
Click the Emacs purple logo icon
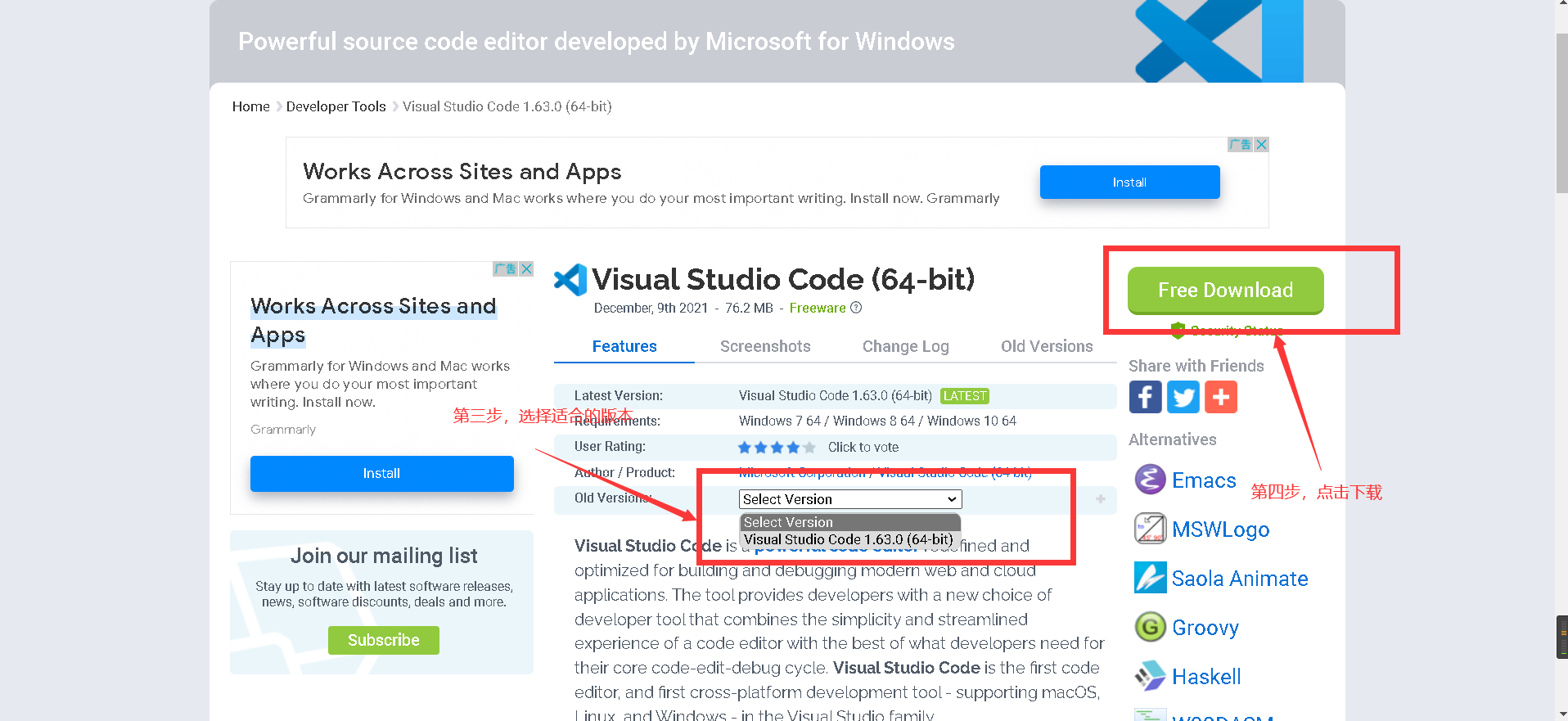click(1150, 480)
